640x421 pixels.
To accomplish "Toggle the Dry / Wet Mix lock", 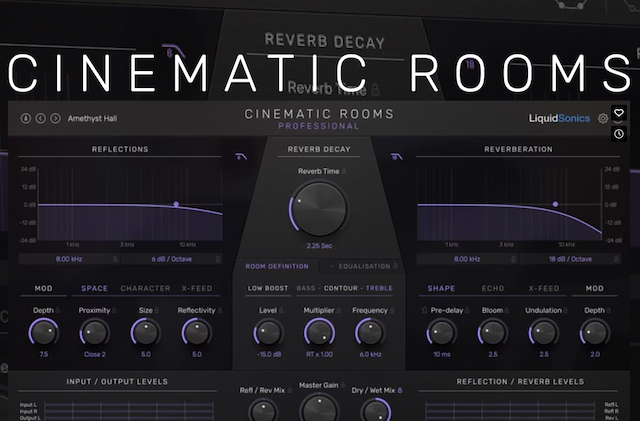I will click(x=400, y=390).
